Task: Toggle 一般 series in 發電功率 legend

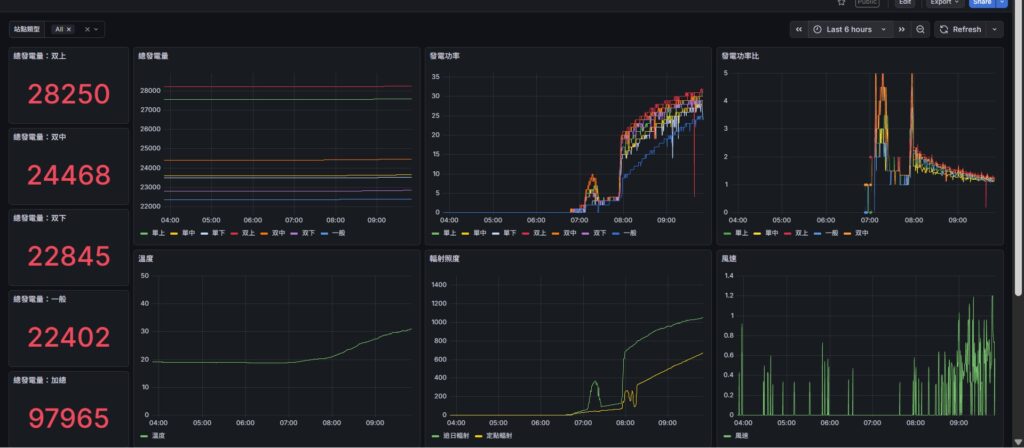Action: (x=624, y=233)
